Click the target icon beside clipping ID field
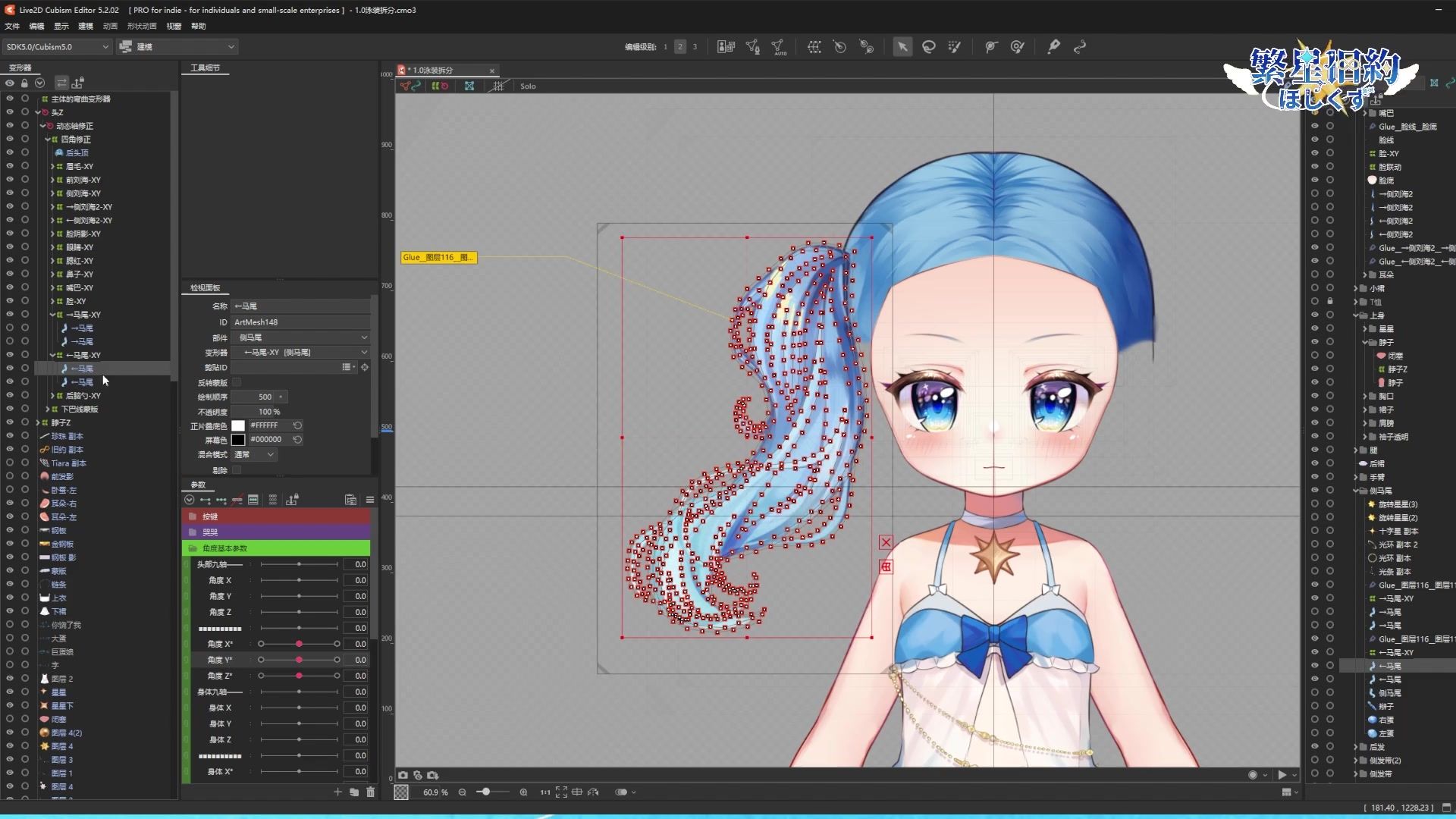 [365, 367]
